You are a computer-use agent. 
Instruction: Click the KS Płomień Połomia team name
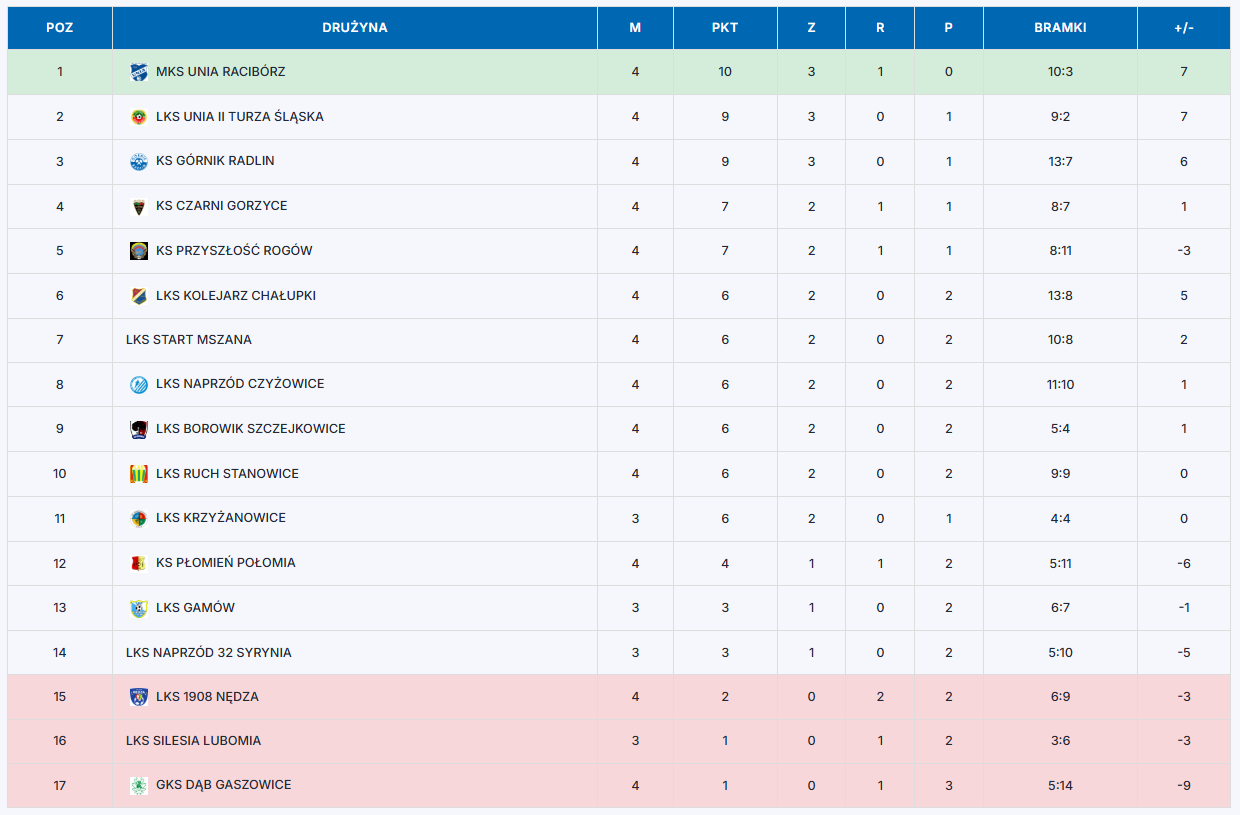226,563
